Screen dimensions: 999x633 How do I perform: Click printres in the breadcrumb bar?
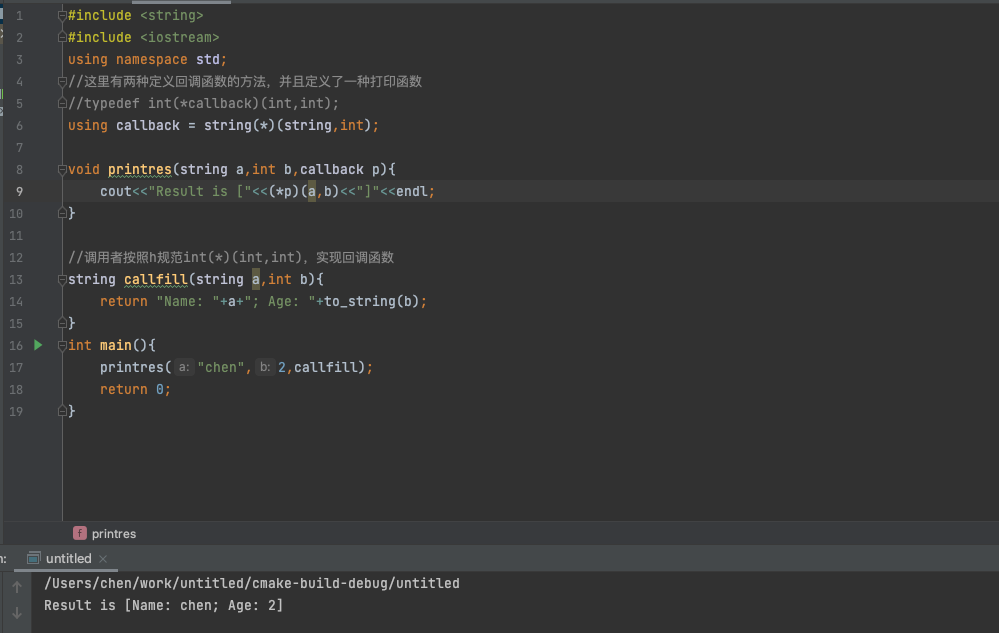coord(113,533)
